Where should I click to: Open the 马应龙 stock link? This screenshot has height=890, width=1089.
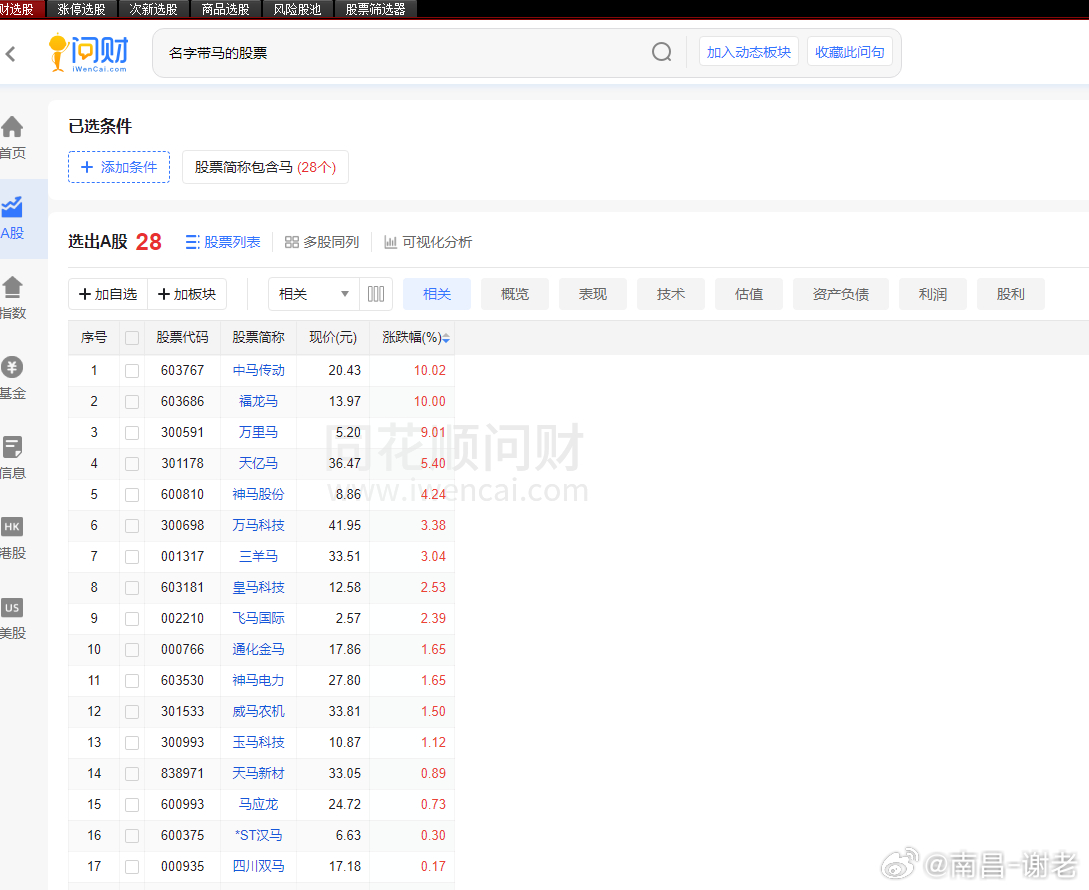coord(258,805)
